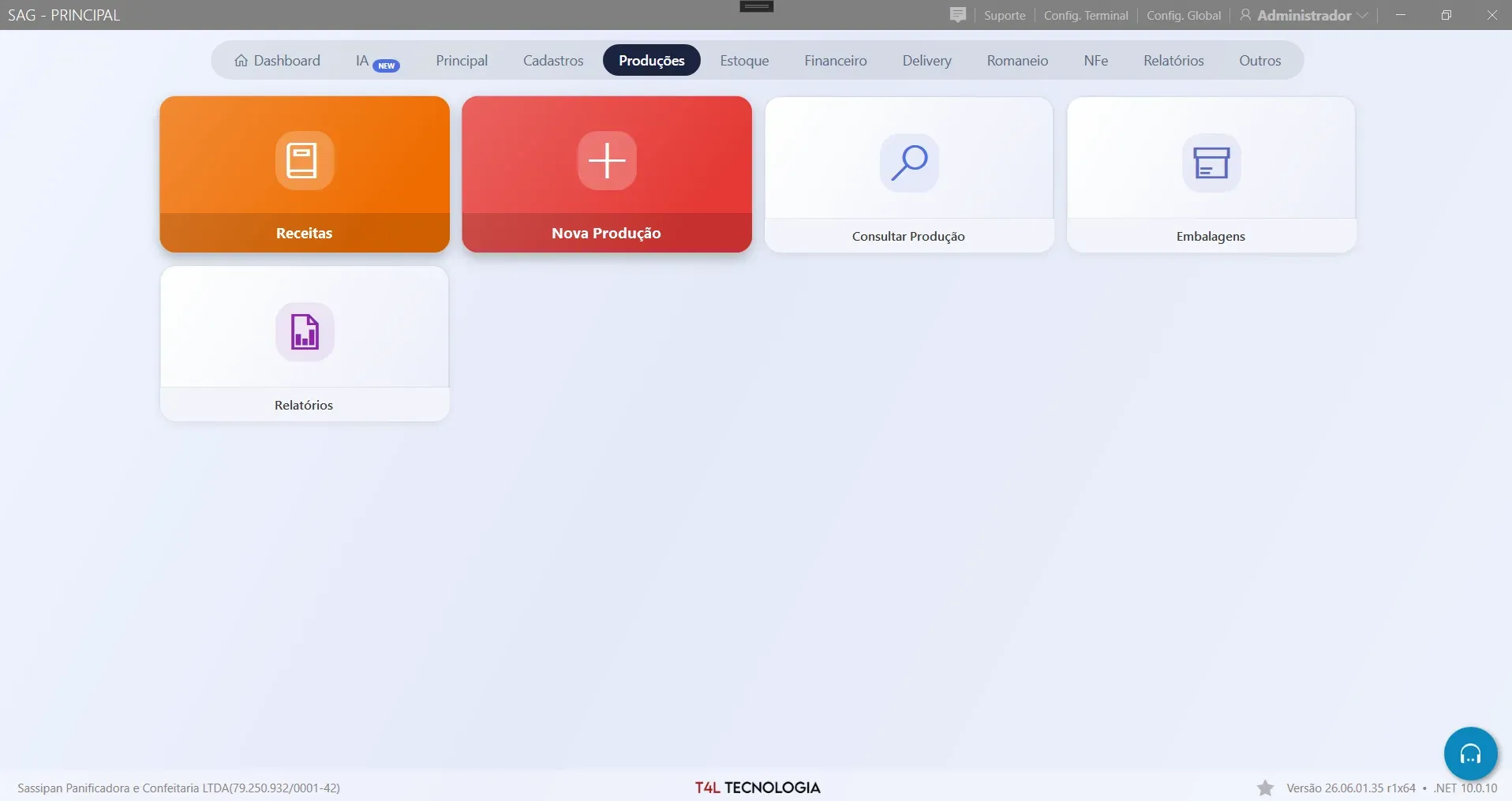Image resolution: width=1512 pixels, height=801 pixels.
Task: Open the message icon beside Suporte
Action: click(x=957, y=15)
